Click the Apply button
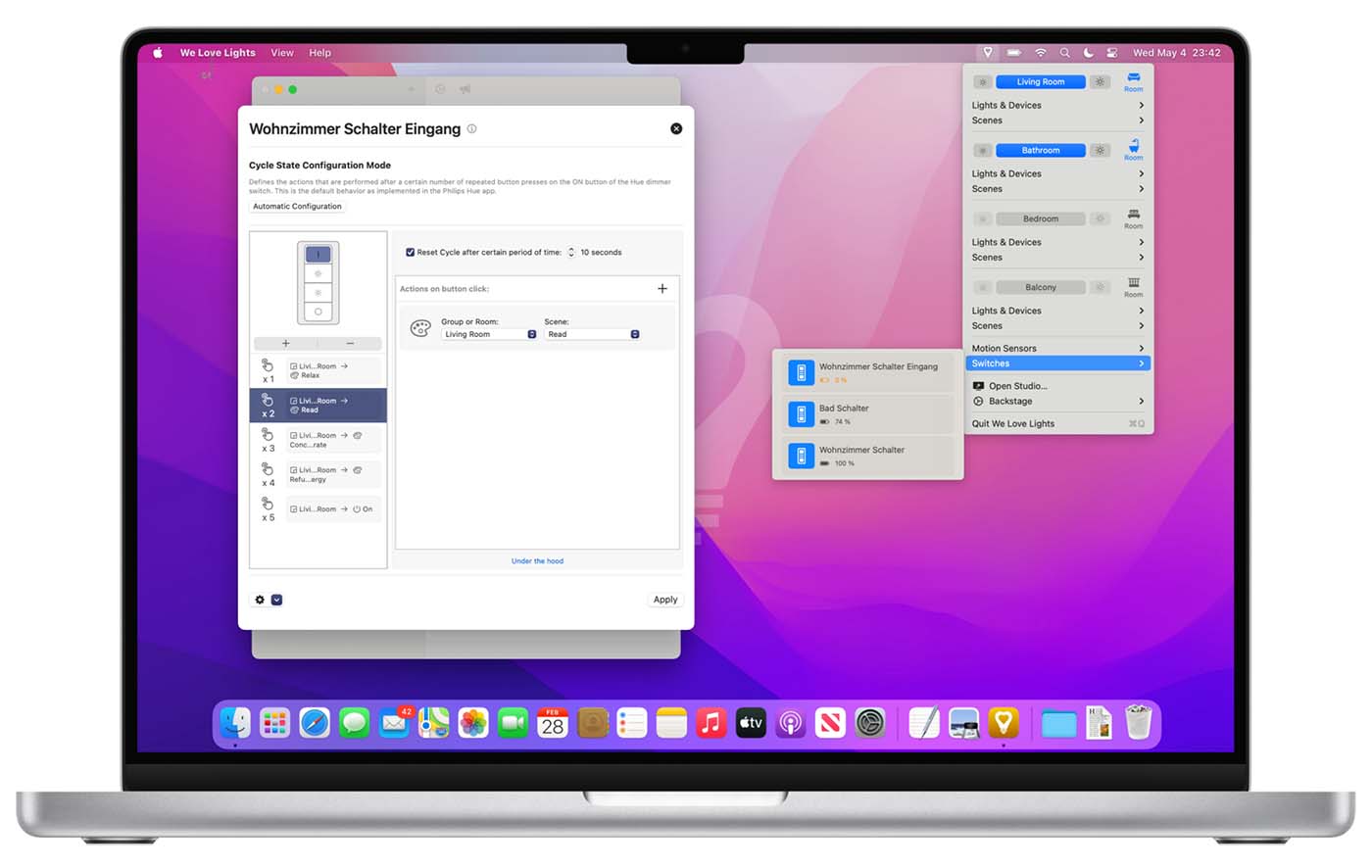Screen dimensions: 1372x868 (665, 600)
